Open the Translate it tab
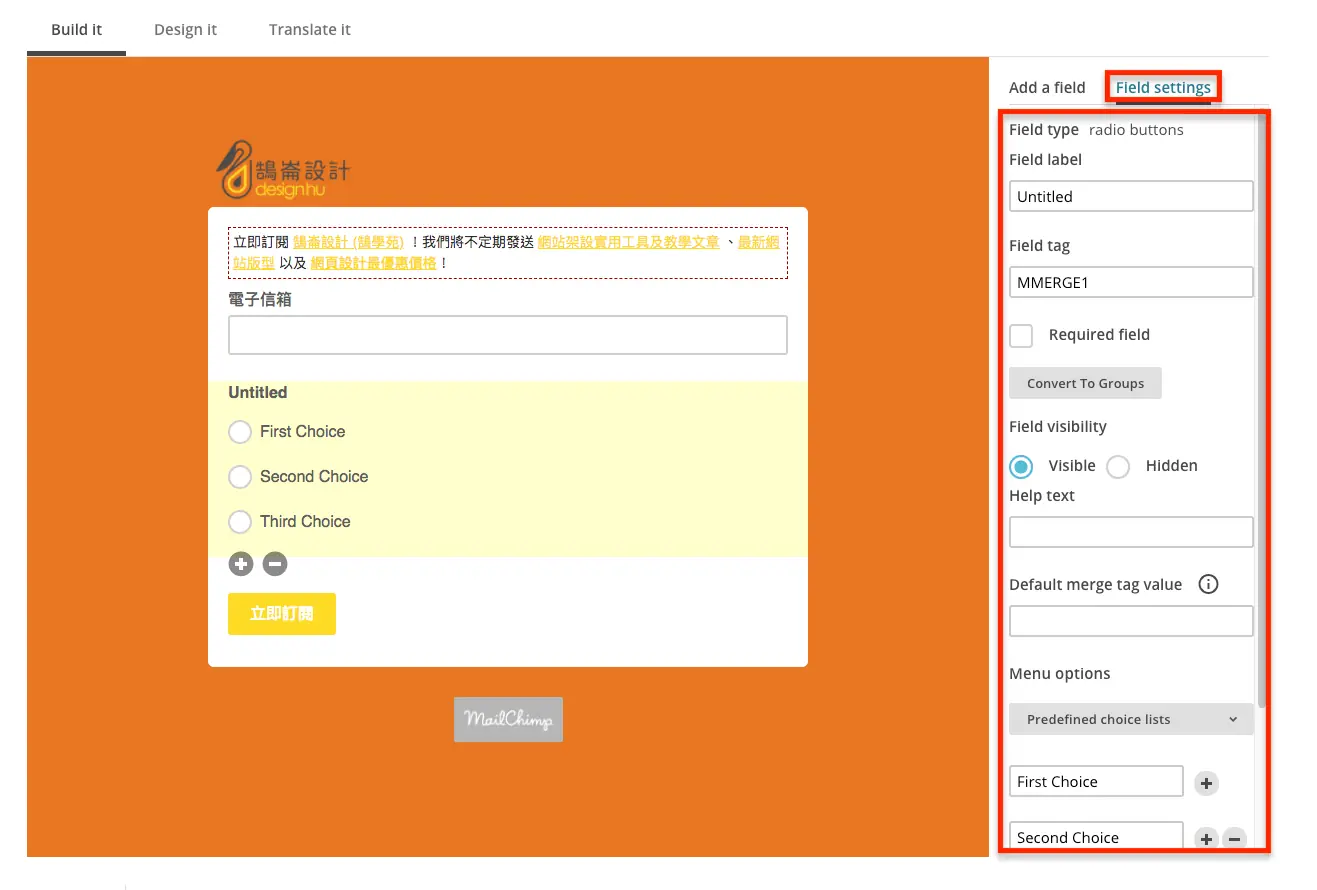This screenshot has height=890, width=1317. (x=309, y=29)
